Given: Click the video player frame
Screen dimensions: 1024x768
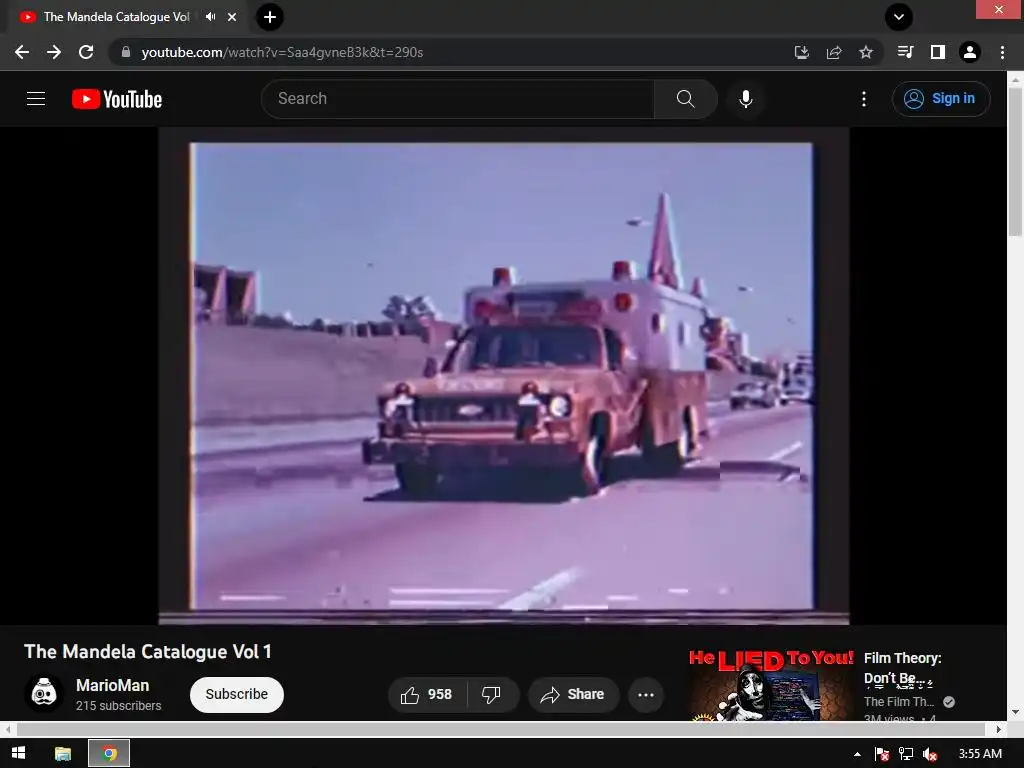Looking at the screenshot, I should pos(504,376).
